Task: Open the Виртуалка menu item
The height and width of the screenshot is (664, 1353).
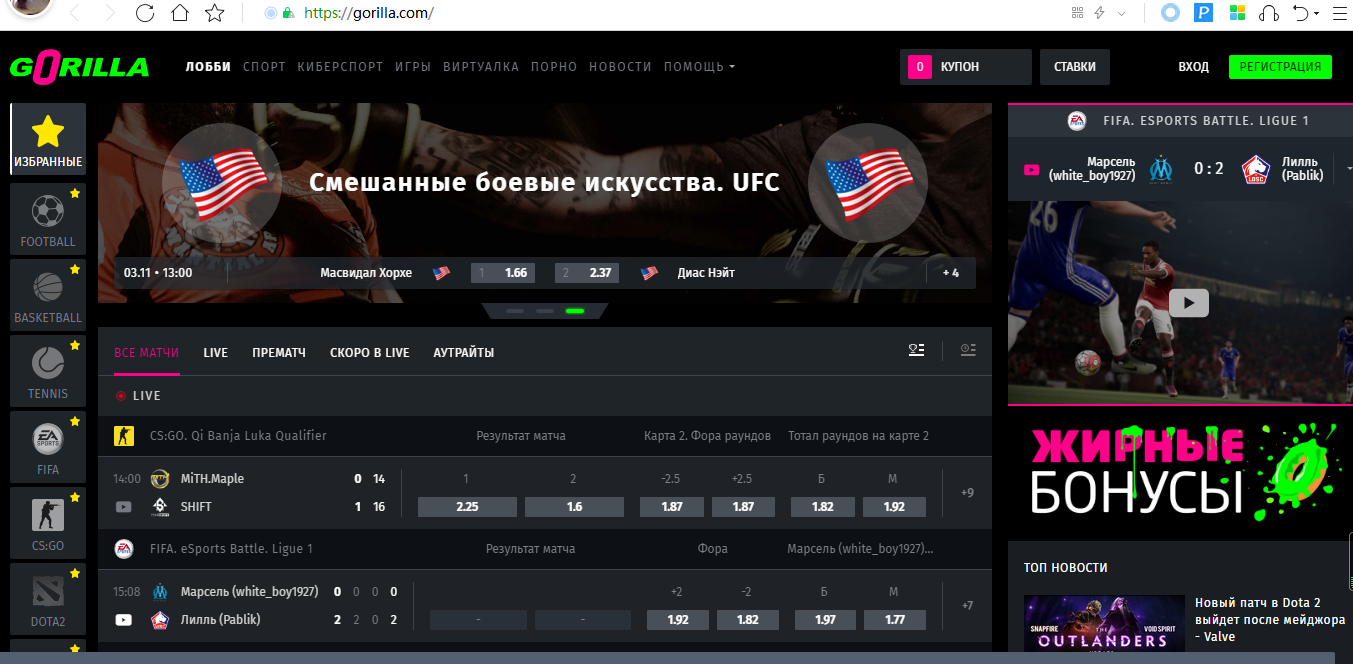Action: [481, 67]
